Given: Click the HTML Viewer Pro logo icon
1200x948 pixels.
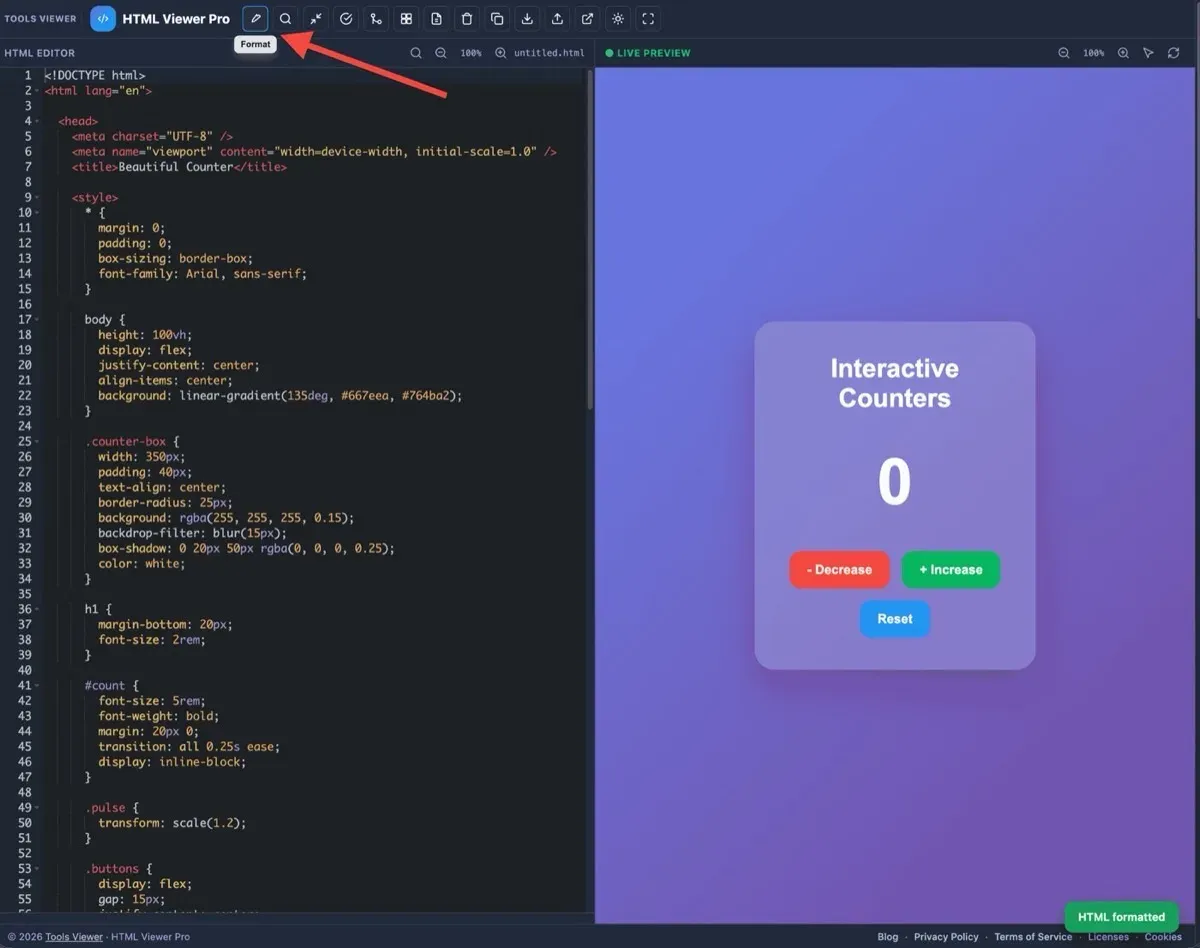Looking at the screenshot, I should point(103,18).
